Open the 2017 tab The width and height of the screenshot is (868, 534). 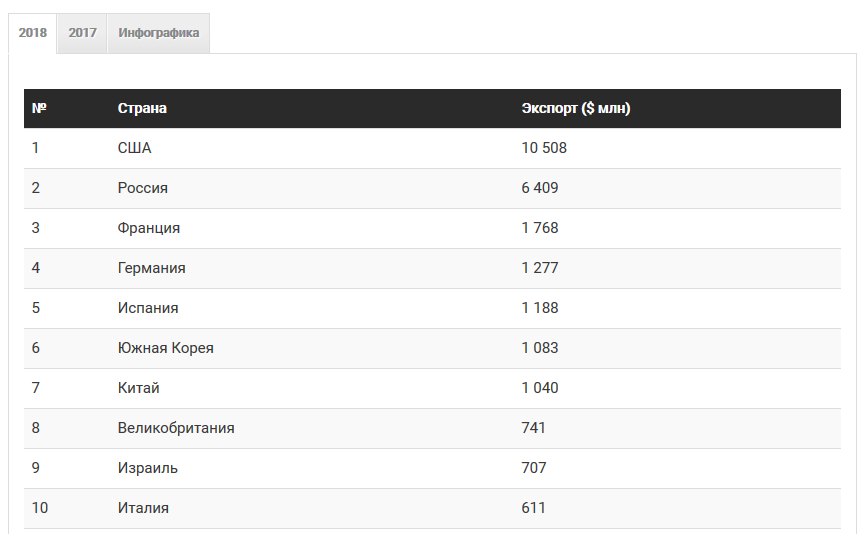click(82, 33)
